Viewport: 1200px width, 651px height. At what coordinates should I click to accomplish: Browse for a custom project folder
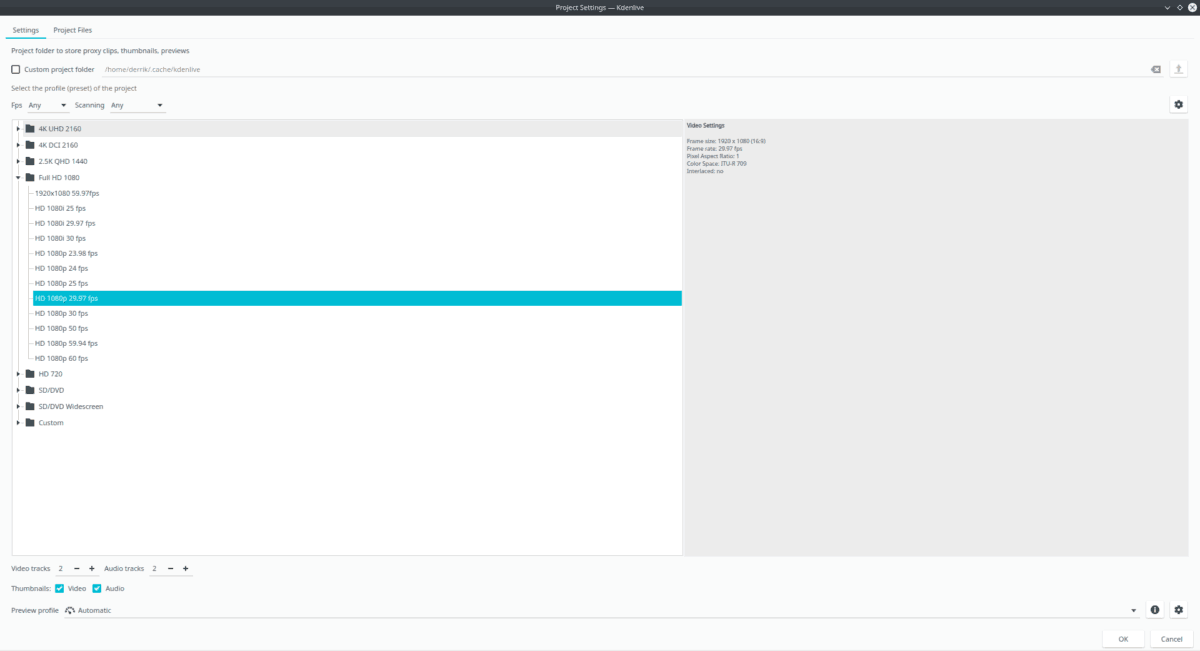point(1179,68)
